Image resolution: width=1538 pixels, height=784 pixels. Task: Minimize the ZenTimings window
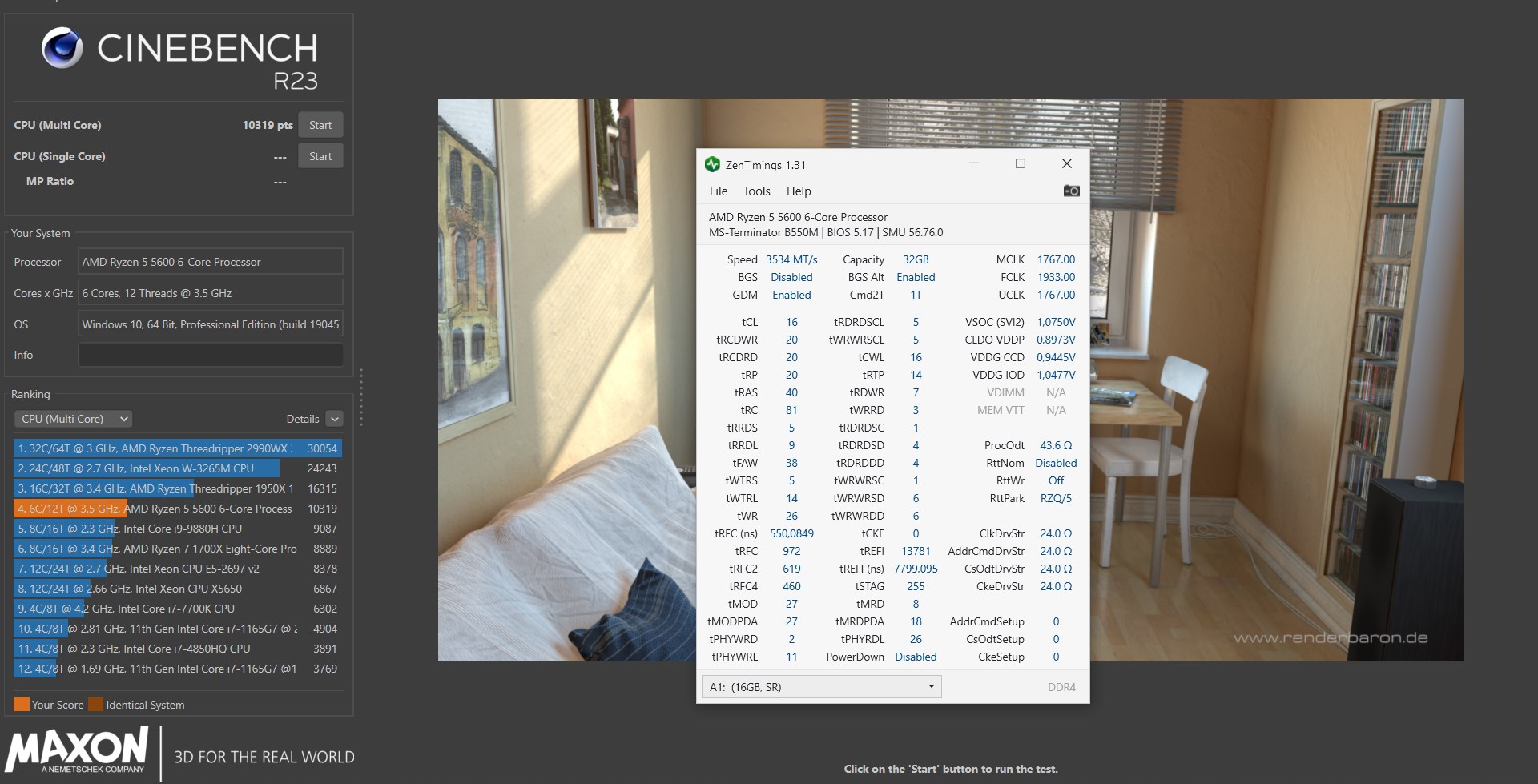(974, 163)
